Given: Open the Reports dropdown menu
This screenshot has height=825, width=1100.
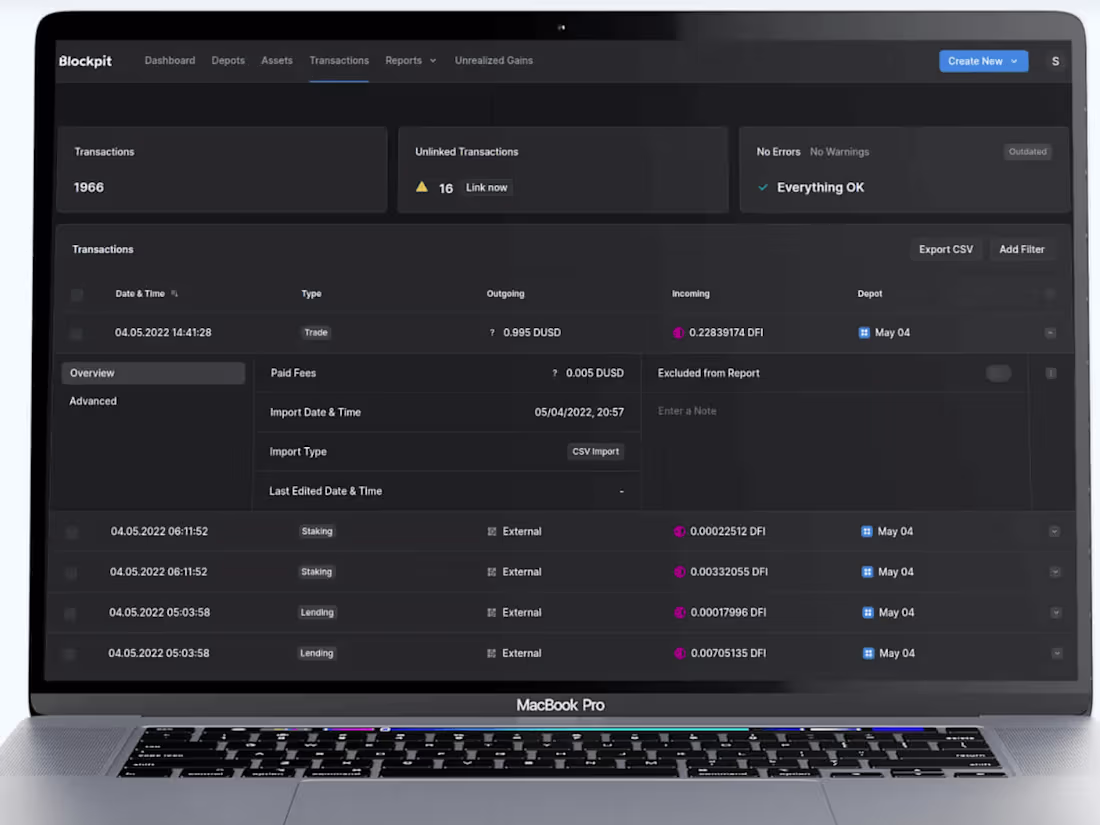Looking at the screenshot, I should [410, 60].
